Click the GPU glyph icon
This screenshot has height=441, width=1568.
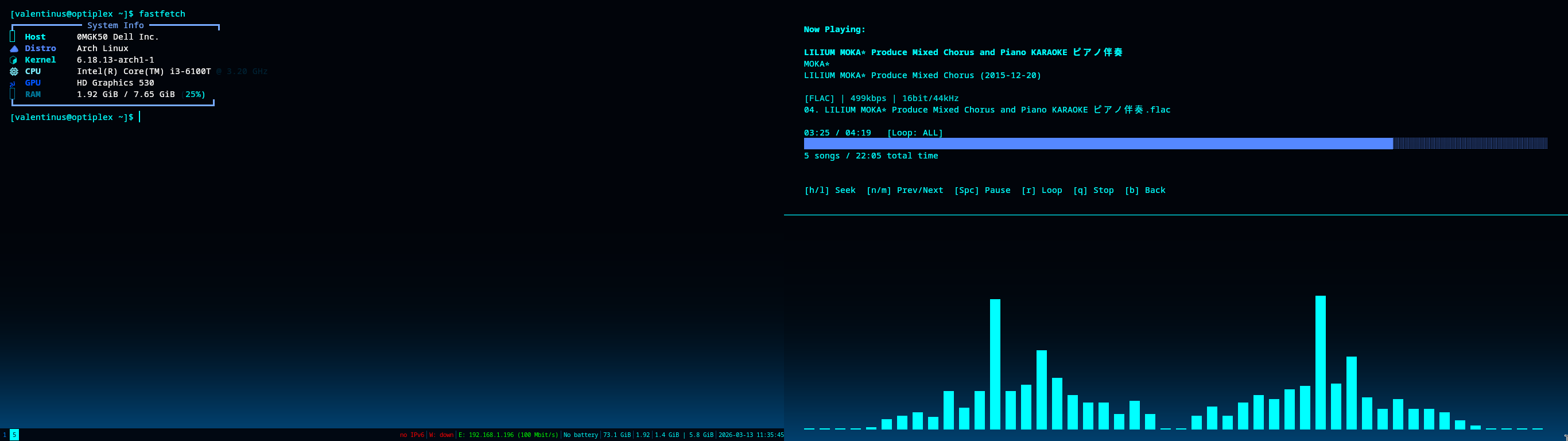(x=13, y=83)
